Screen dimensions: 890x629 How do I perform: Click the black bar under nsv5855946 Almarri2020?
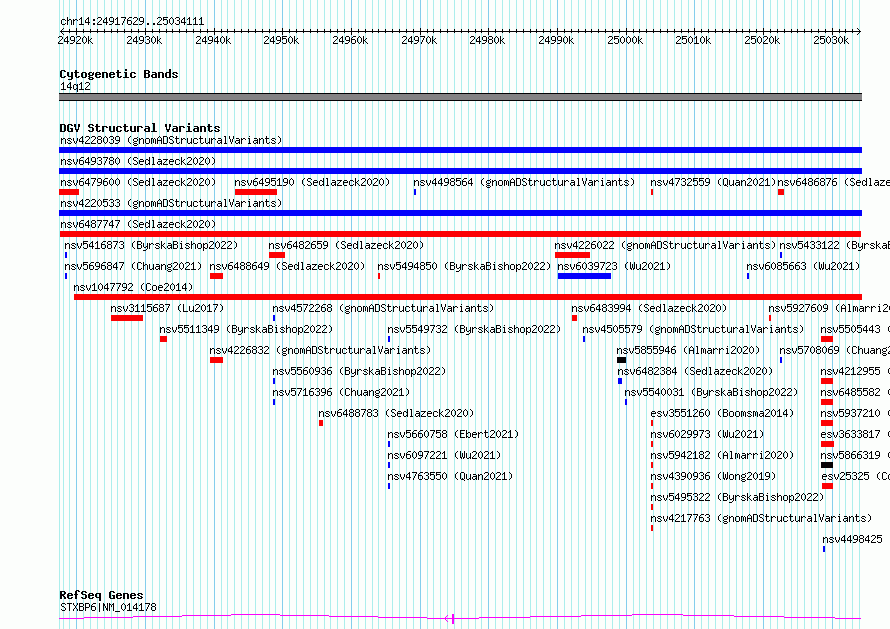point(622,360)
